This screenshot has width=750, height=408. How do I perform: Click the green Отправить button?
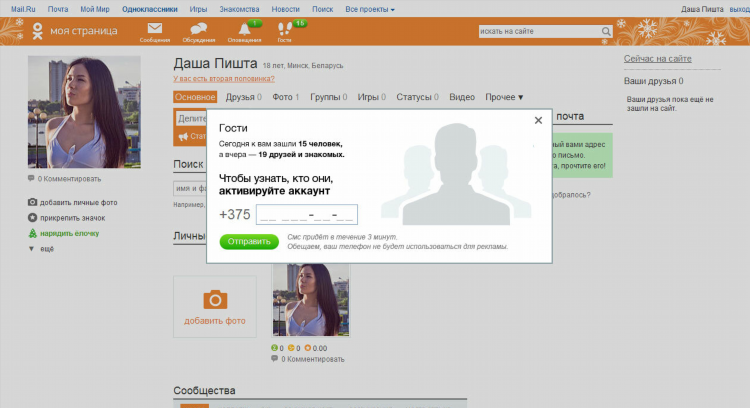(249, 242)
